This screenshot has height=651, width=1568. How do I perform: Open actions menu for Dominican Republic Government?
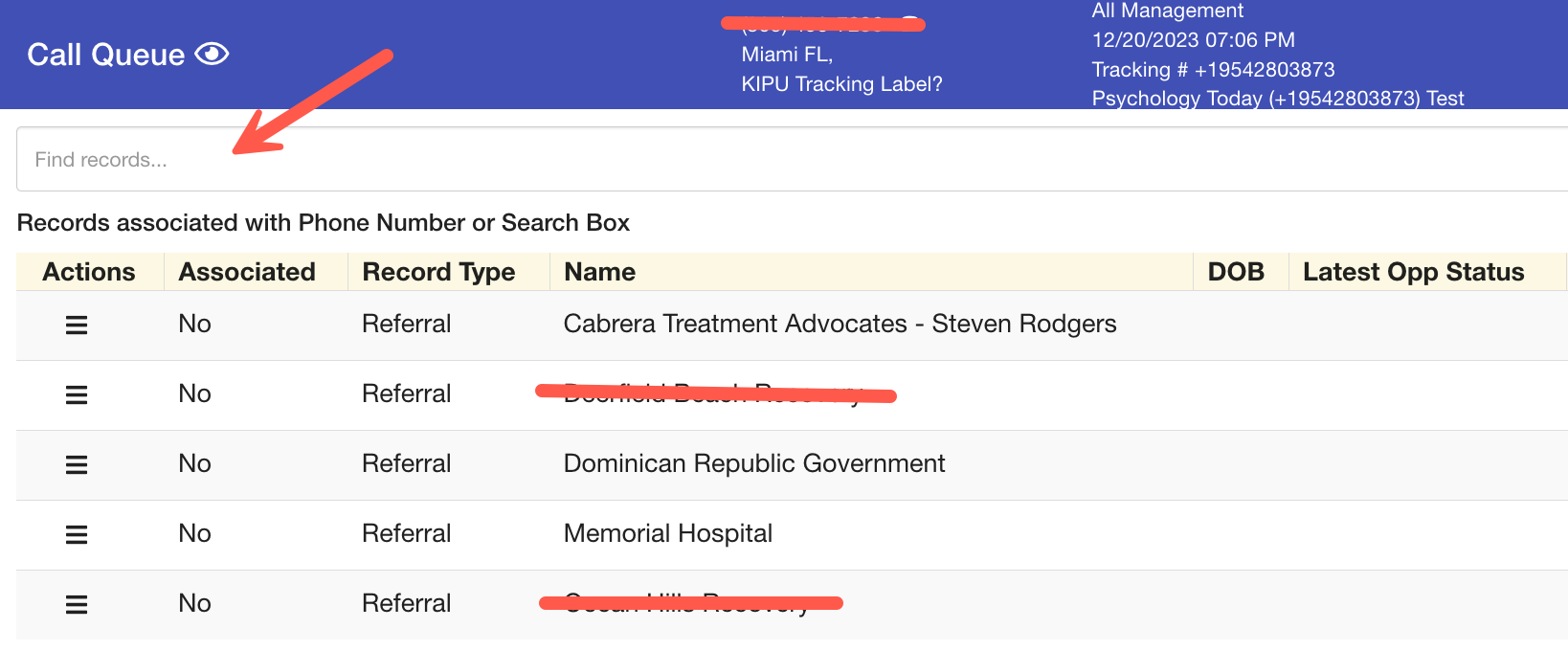77,465
